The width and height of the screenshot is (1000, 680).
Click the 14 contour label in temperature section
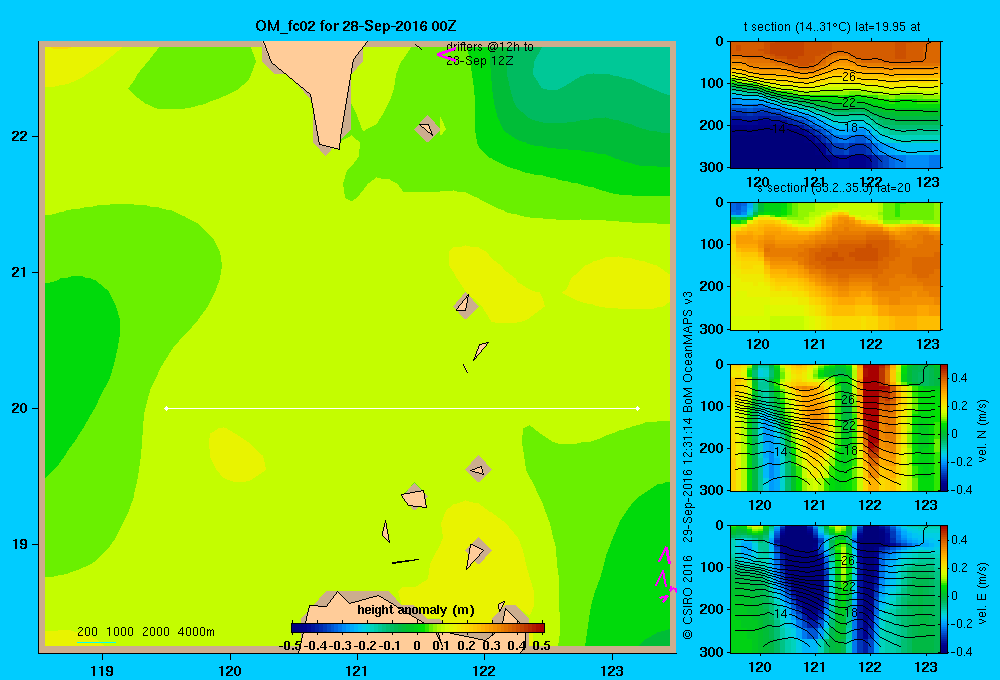coord(779,129)
